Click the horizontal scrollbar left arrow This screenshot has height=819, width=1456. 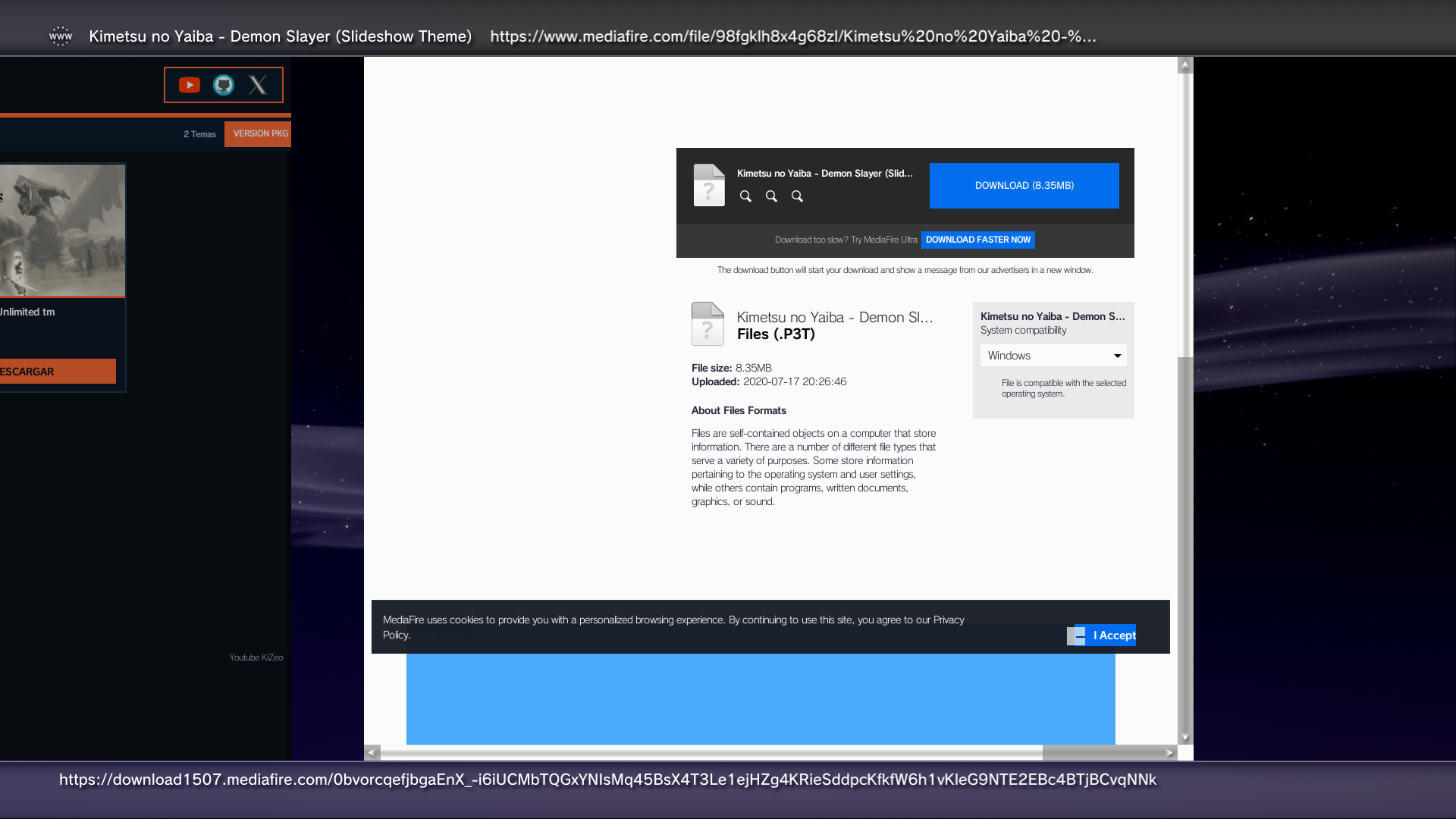click(x=372, y=753)
